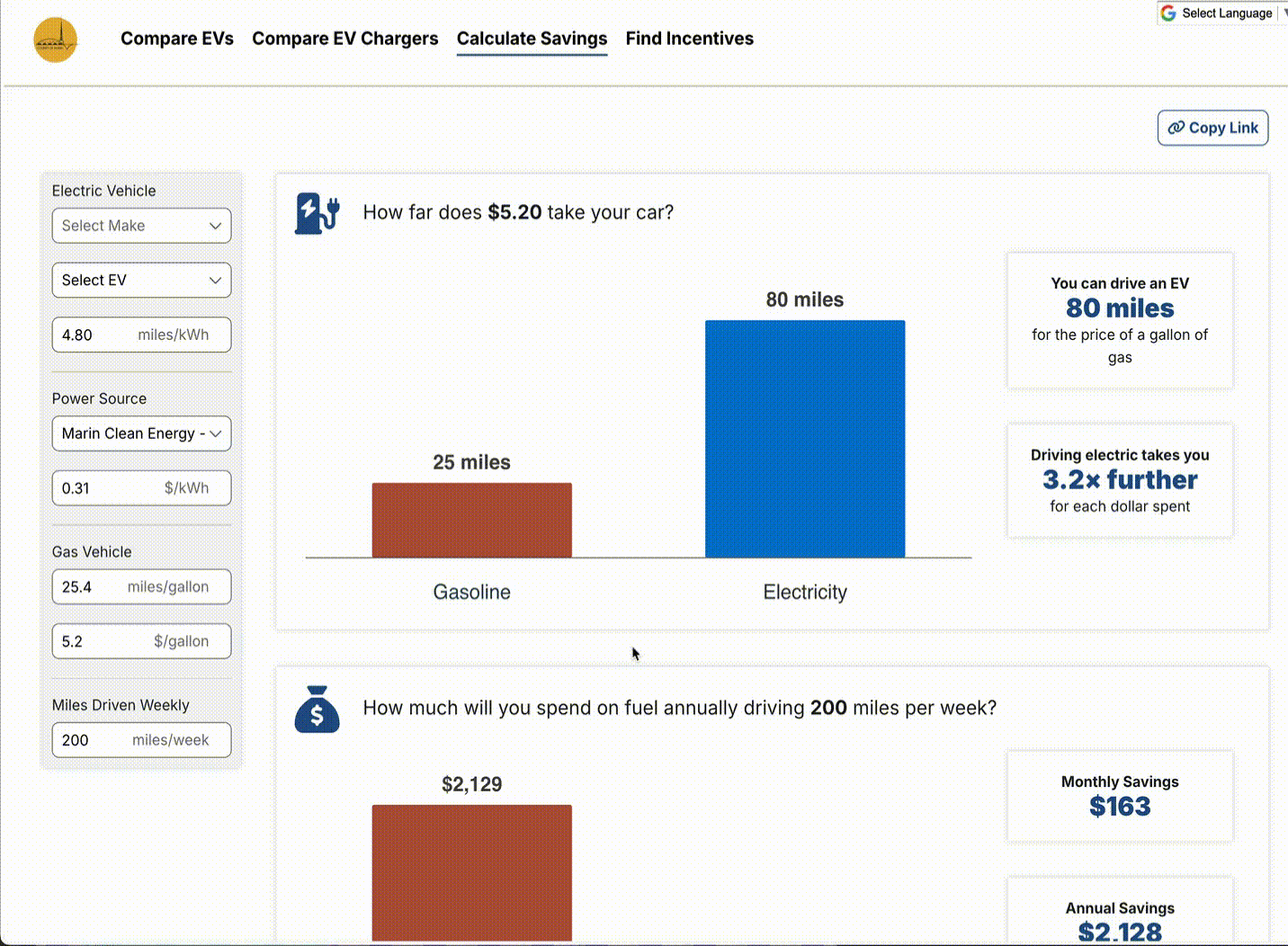Expand the Marin Clean Energy power source dropdown

[141, 433]
